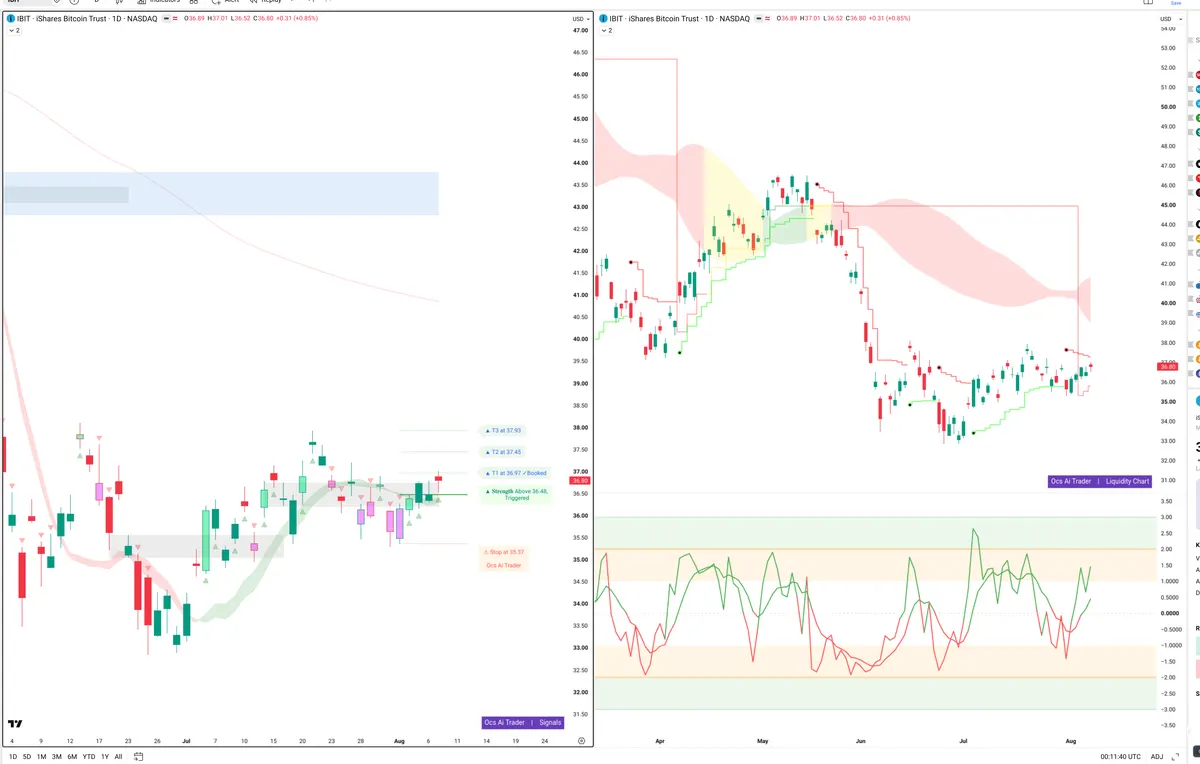Select the Stop at 35.37 label
1200x764 pixels.
tap(504, 552)
